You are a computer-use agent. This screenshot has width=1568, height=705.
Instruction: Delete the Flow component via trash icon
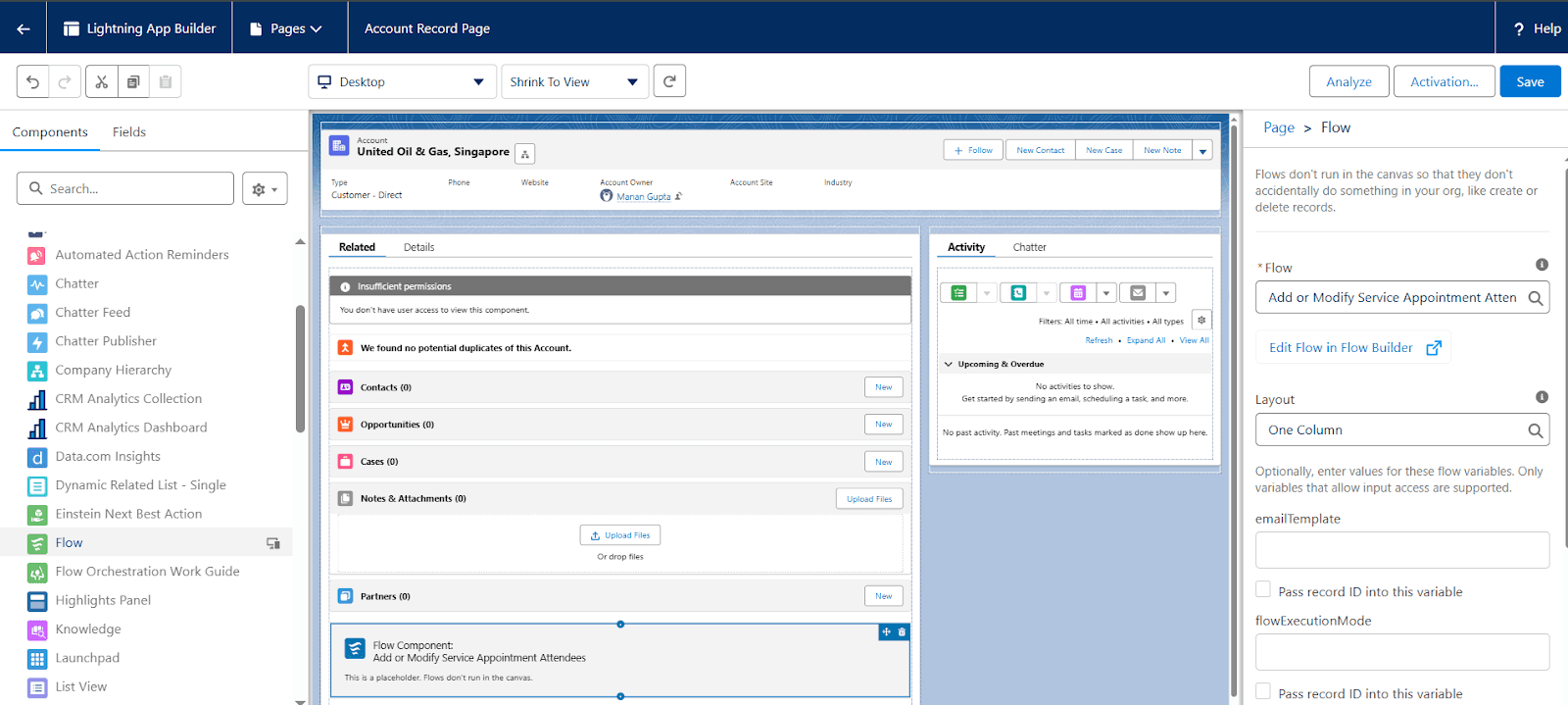coord(903,632)
